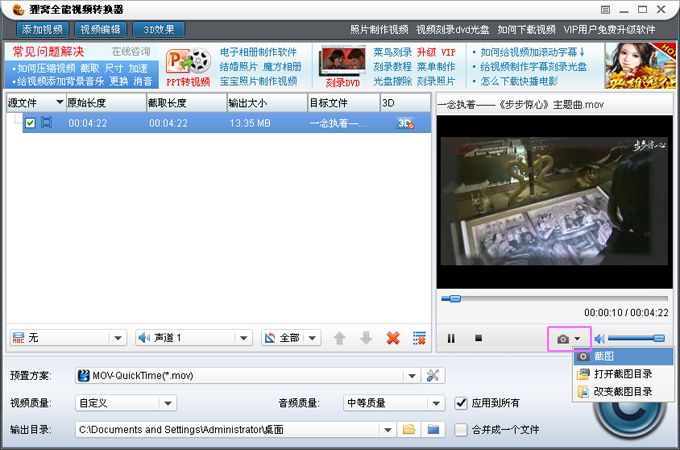The width and height of the screenshot is (680, 450).
Task: Stop the video playback
Action: (478, 338)
